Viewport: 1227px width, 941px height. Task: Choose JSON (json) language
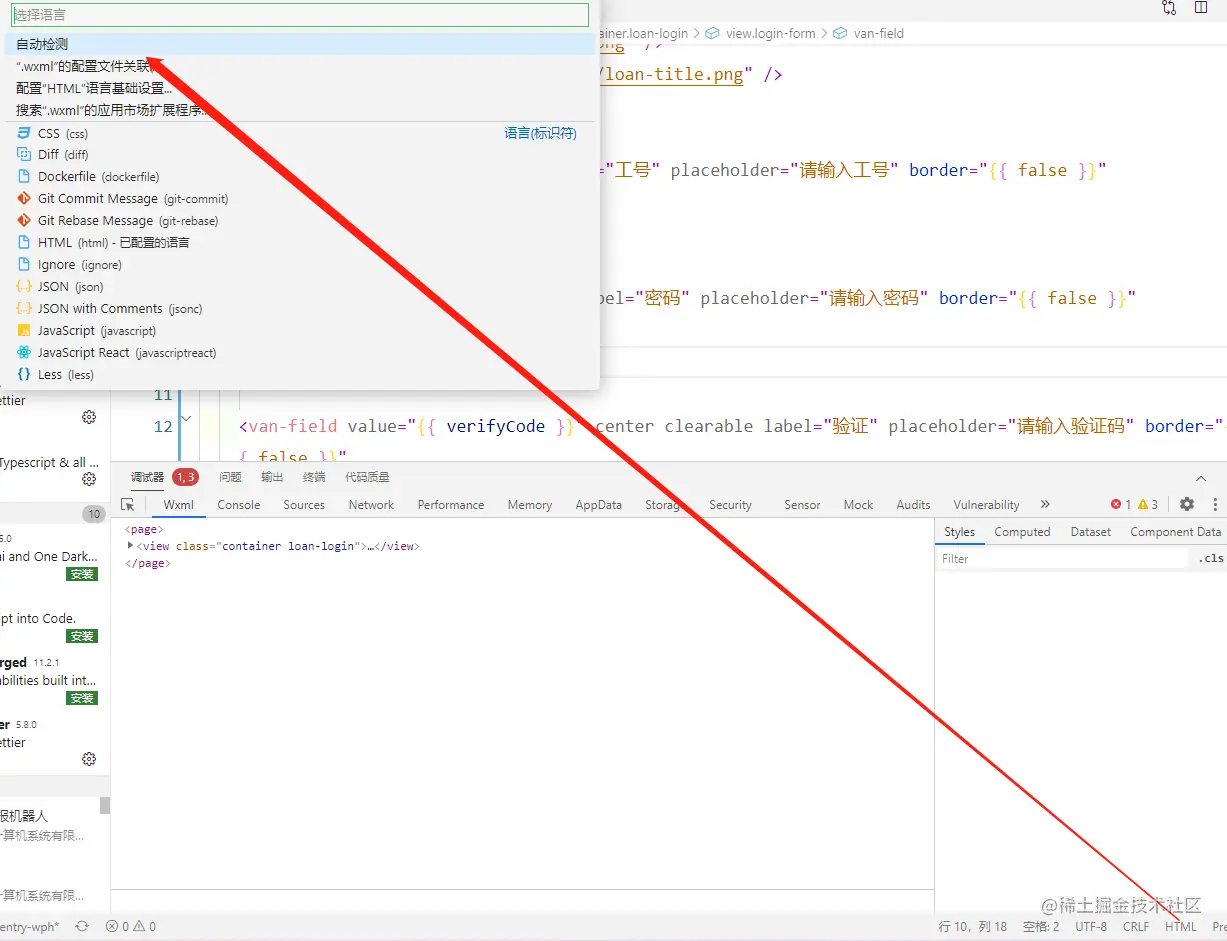(x=300, y=287)
